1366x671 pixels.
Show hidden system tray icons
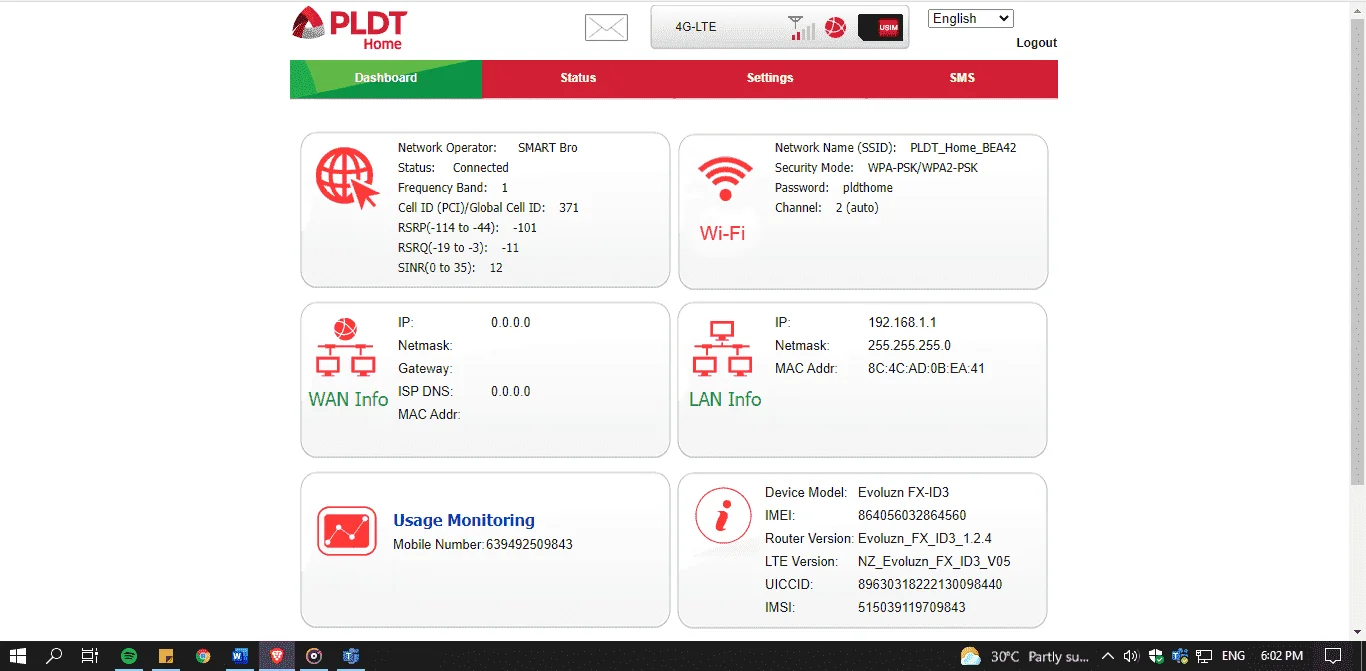[x=1108, y=656]
